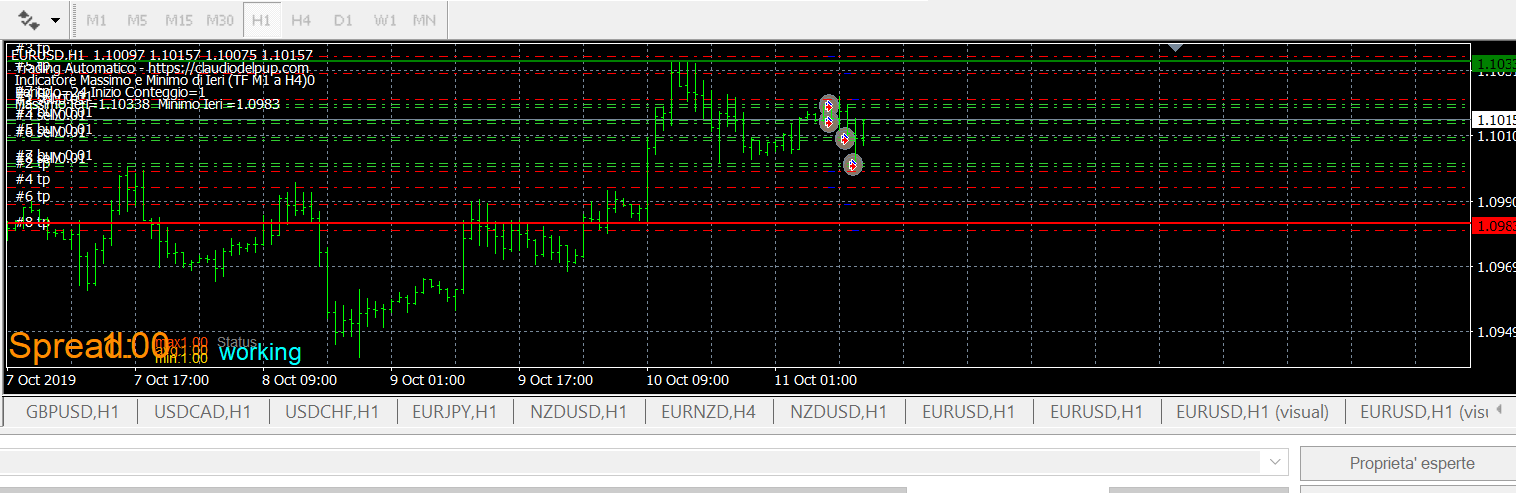Click the 9 Oct 17:00 time label
1516x493 pixels.
click(x=555, y=380)
